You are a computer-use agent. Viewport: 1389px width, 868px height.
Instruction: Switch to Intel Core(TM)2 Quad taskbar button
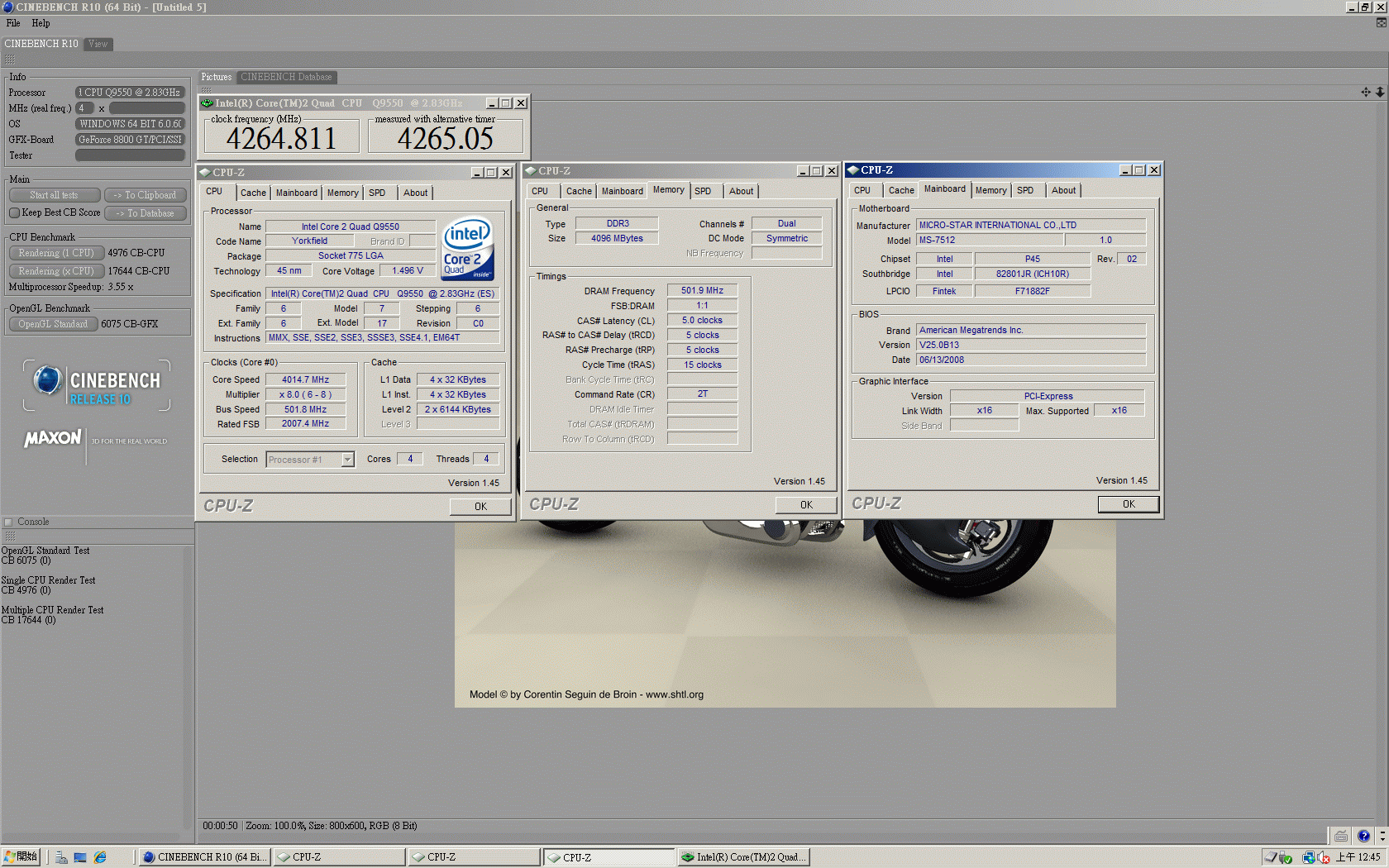(x=743, y=857)
